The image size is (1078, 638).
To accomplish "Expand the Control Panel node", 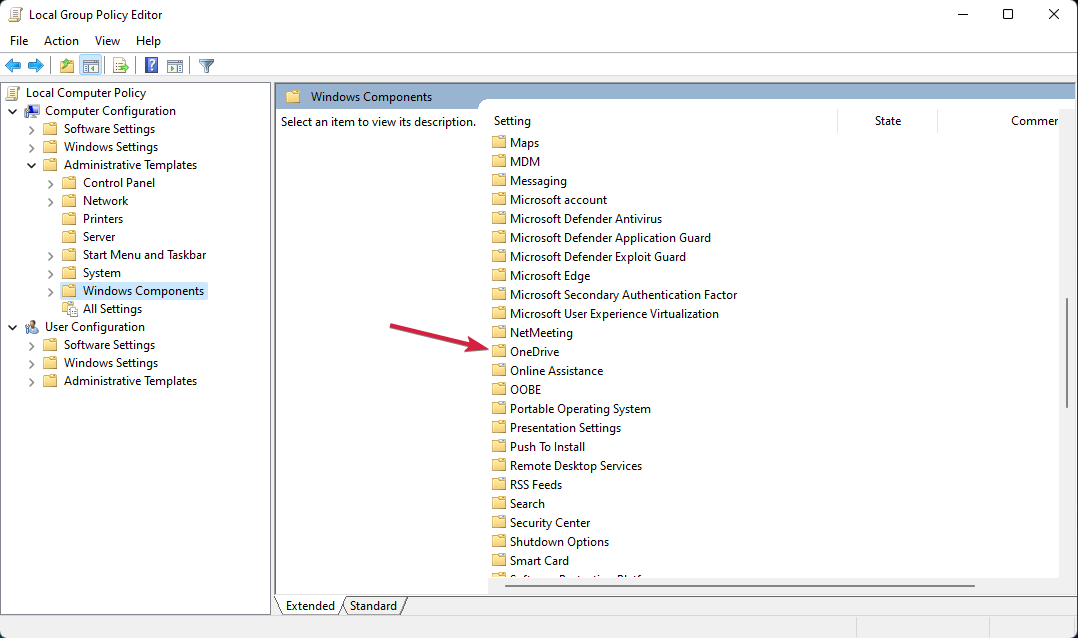I will 50,184.
